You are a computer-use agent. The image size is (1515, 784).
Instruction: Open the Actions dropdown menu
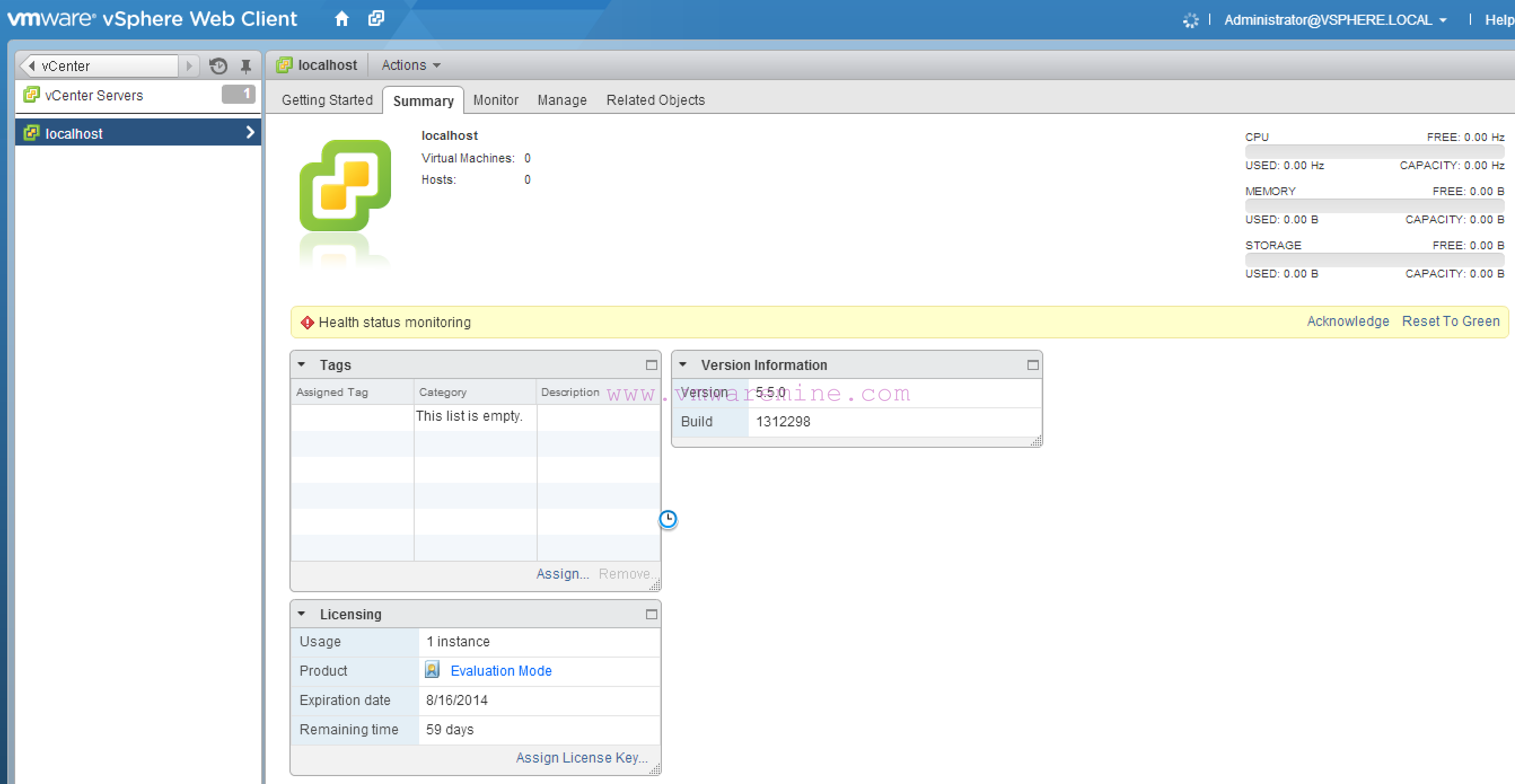(411, 65)
